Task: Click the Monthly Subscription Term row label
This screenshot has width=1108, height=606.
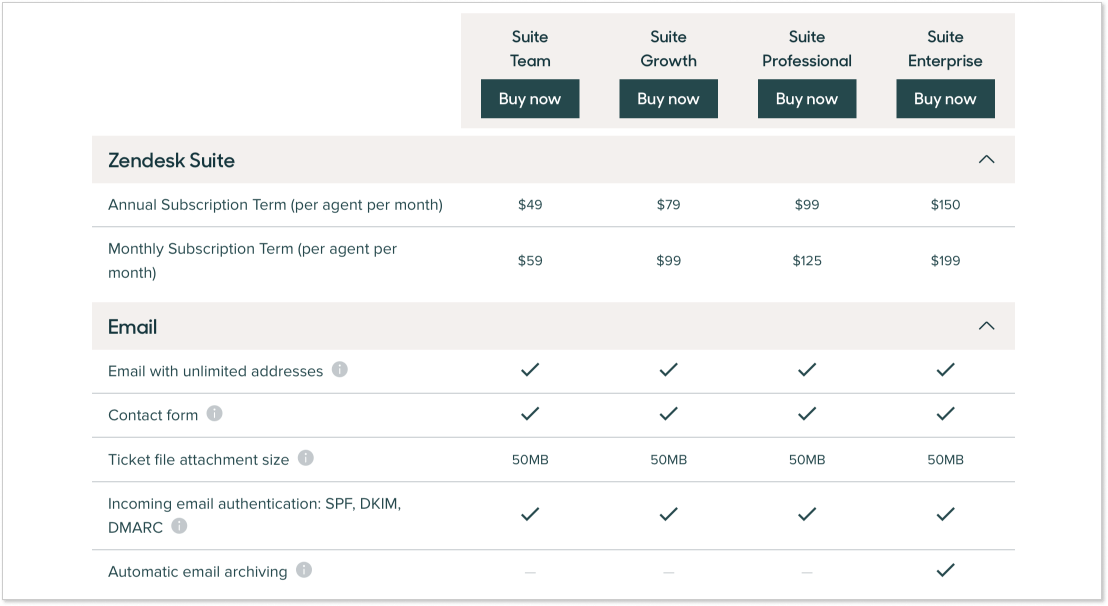Action: [x=252, y=261]
